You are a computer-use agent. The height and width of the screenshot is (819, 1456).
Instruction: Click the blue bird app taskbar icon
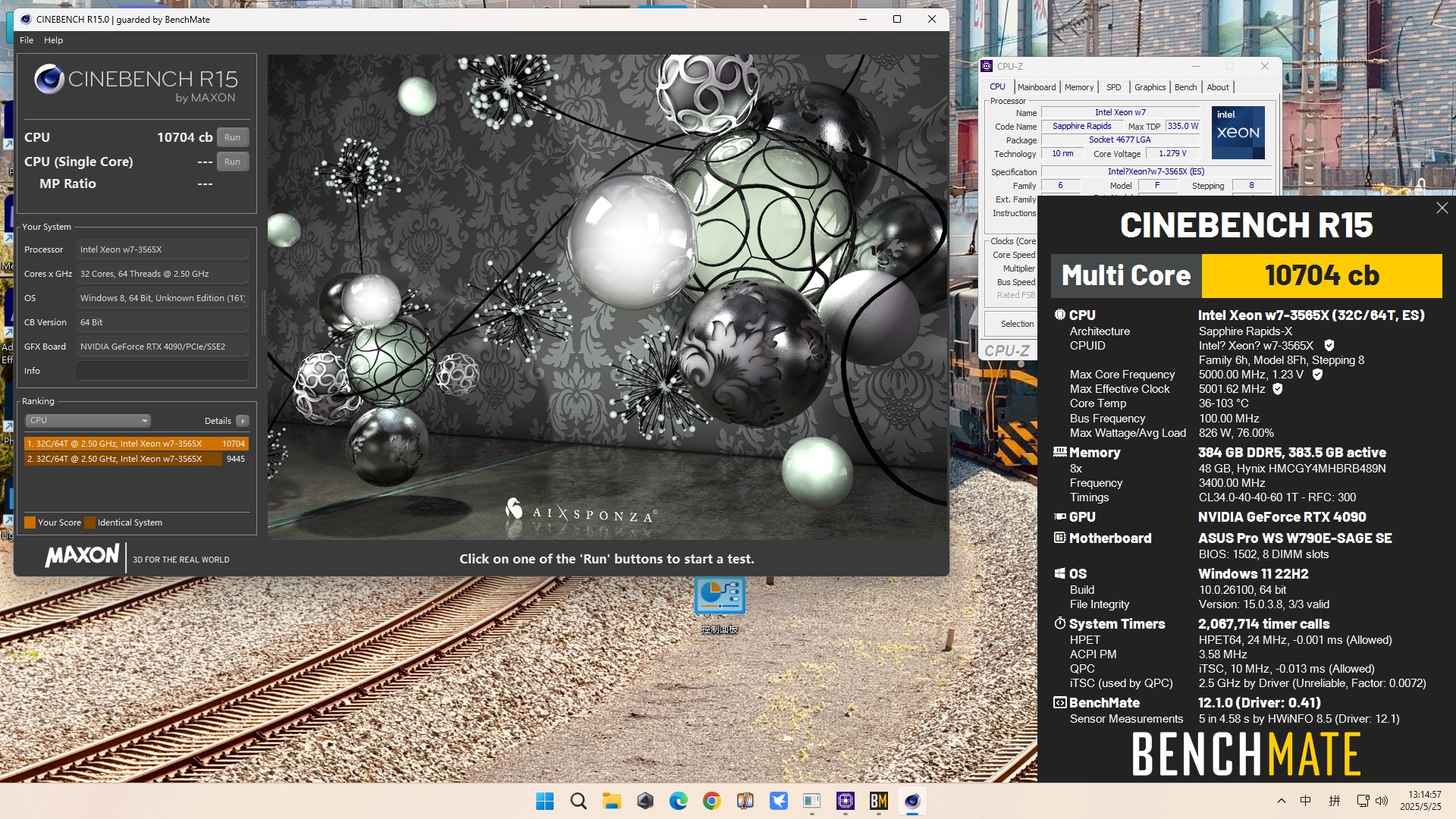click(x=778, y=801)
